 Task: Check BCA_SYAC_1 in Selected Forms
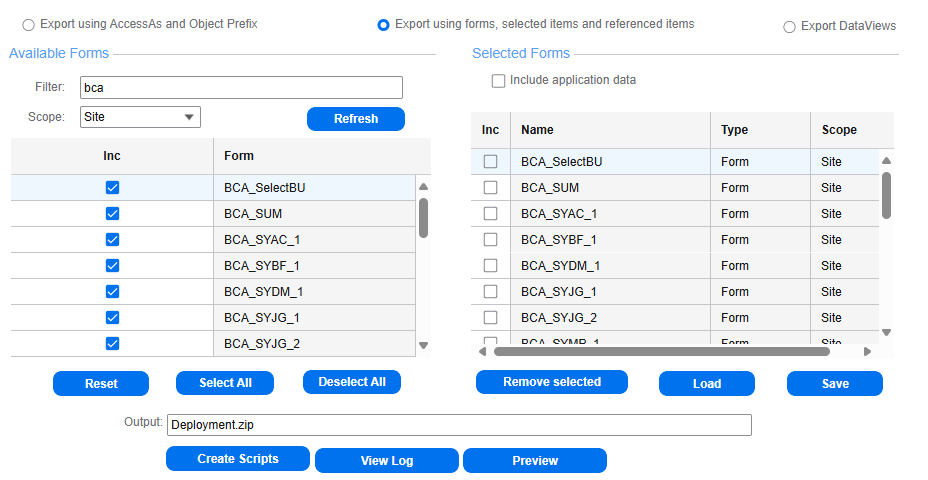click(x=490, y=213)
